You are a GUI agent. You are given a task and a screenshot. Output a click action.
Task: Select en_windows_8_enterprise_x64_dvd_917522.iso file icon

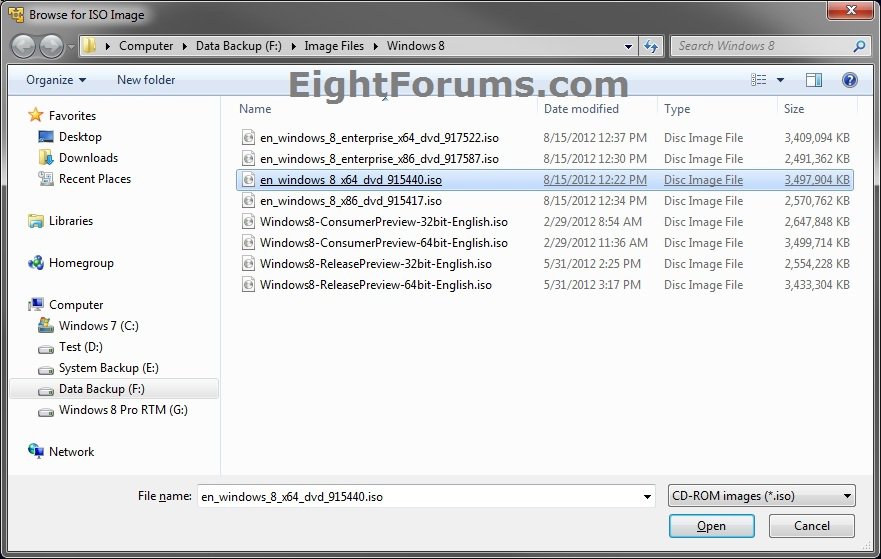pos(248,138)
